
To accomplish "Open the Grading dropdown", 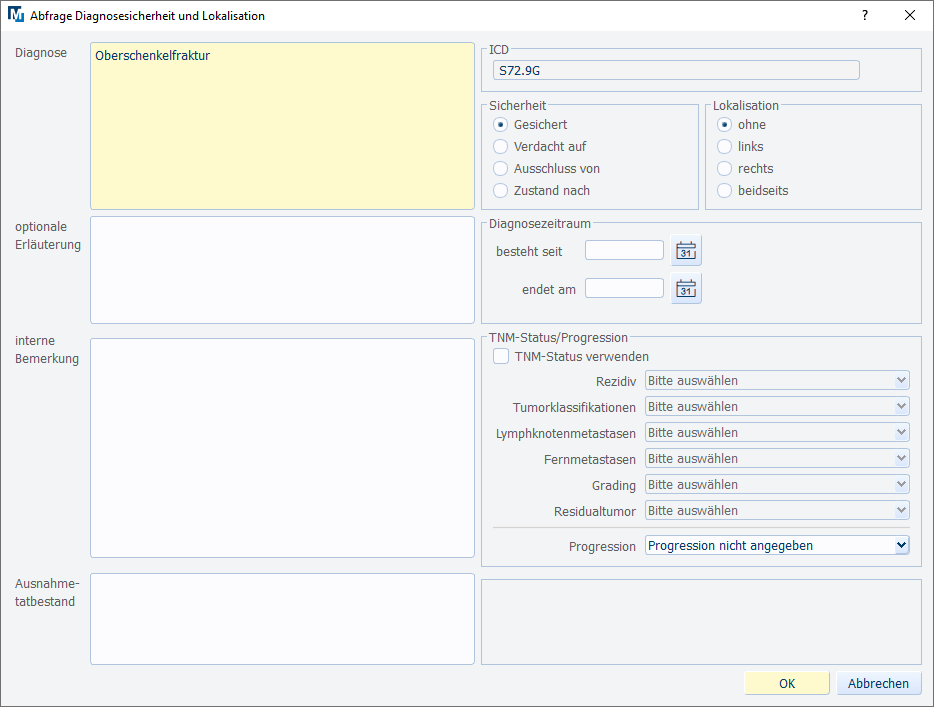I will [777, 485].
